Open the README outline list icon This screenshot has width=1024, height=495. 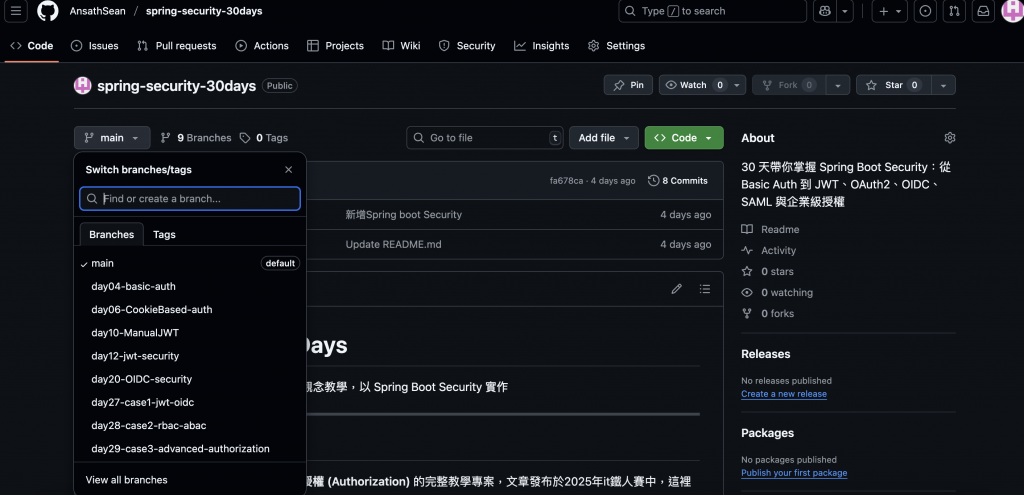705,289
